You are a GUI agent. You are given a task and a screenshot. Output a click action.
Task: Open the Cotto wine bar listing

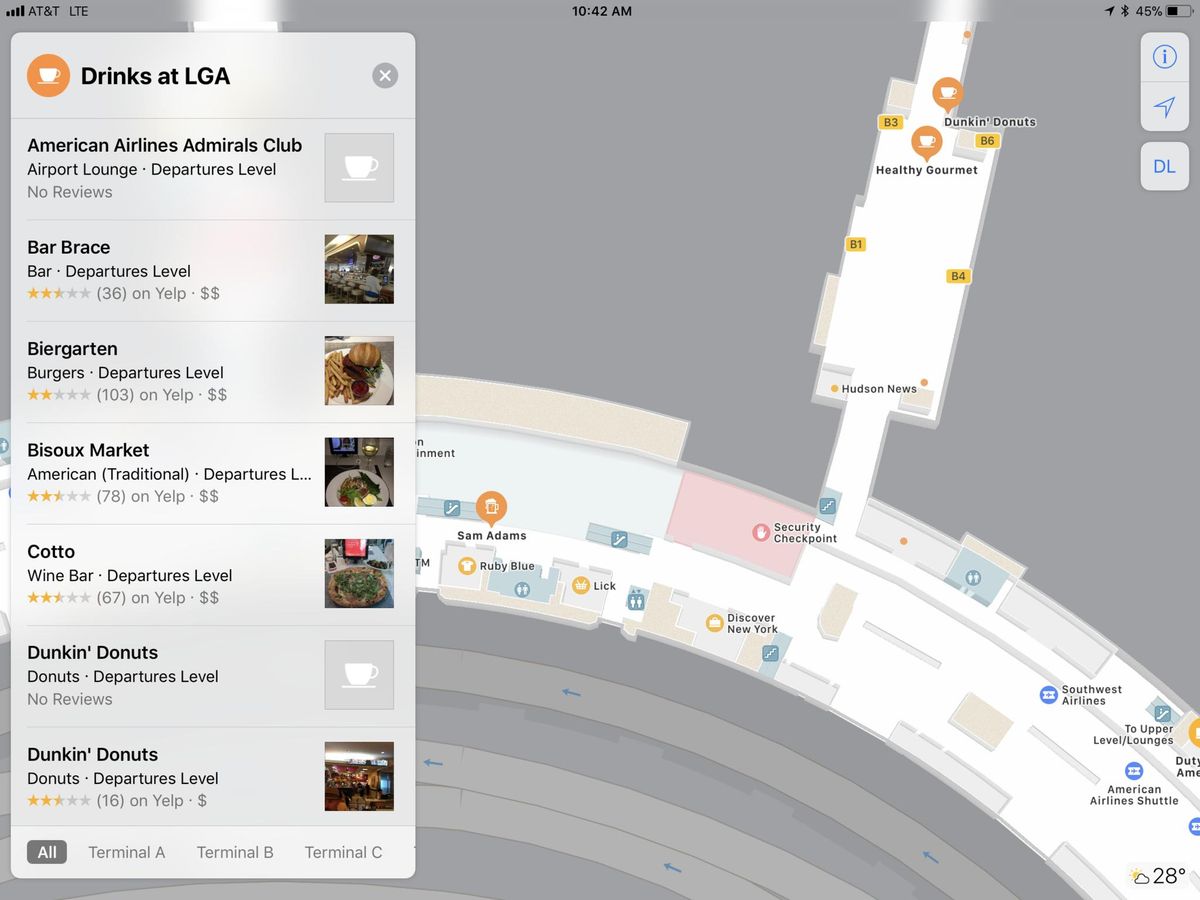[213, 575]
